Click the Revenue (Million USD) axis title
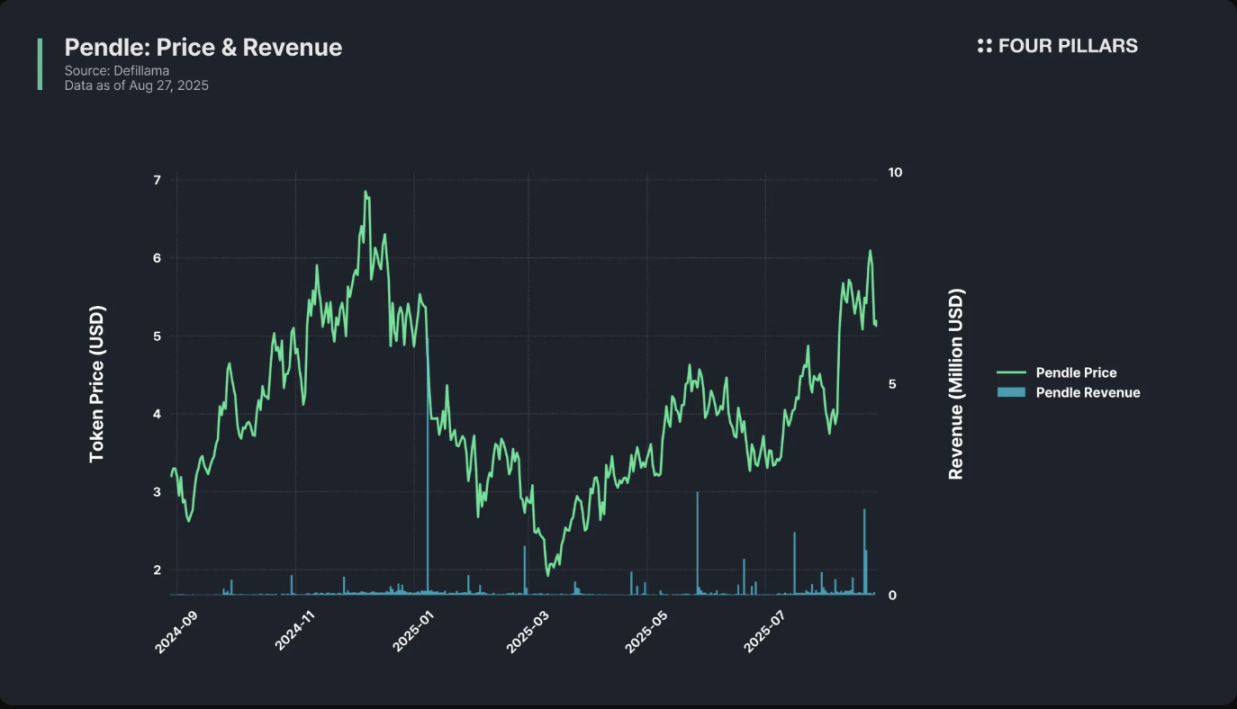The width and height of the screenshot is (1237, 709). (x=956, y=385)
